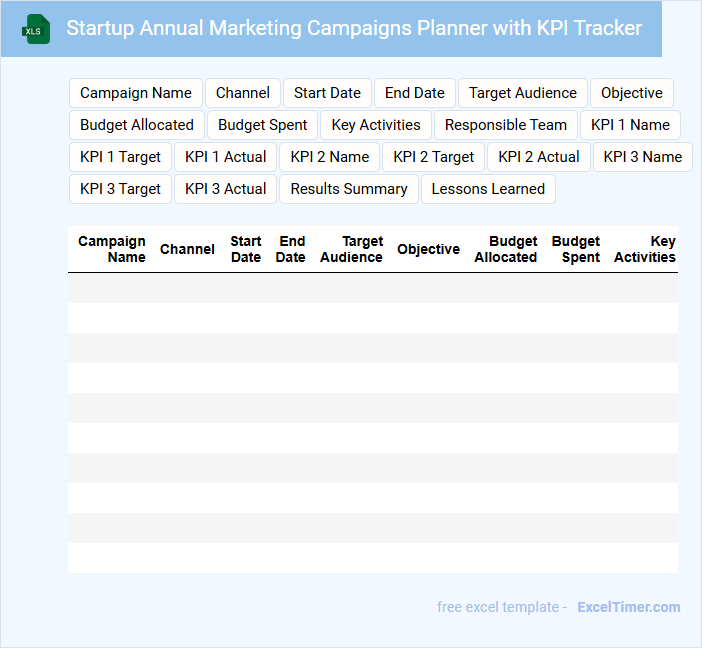The image size is (702, 648).
Task: Click the Key Activities tag
Action: click(376, 125)
